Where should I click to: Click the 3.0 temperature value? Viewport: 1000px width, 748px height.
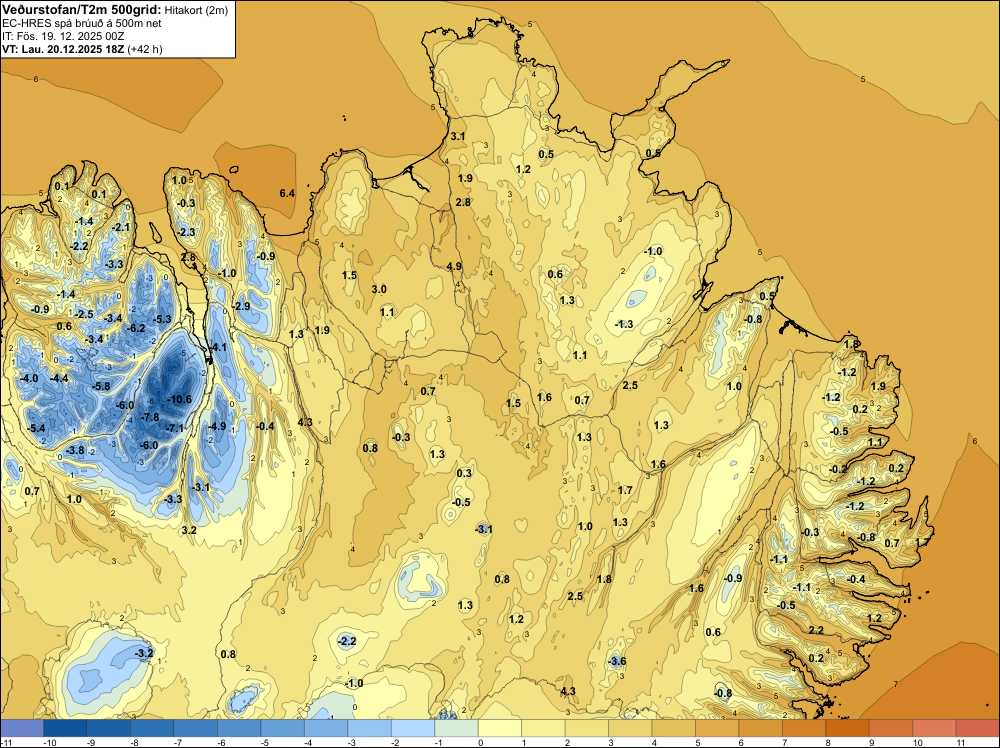pyautogui.click(x=379, y=290)
